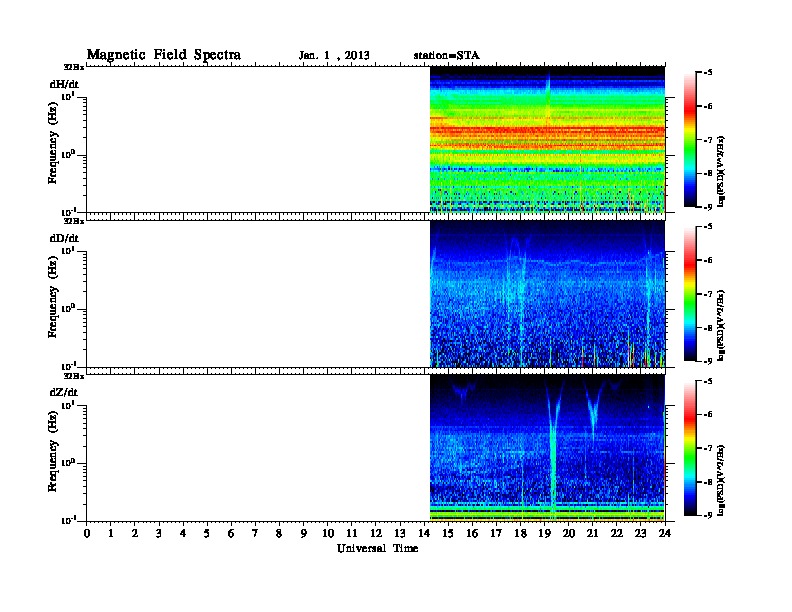Click hour 3 on the time axis
This screenshot has height=612, width=792.
click(159, 534)
